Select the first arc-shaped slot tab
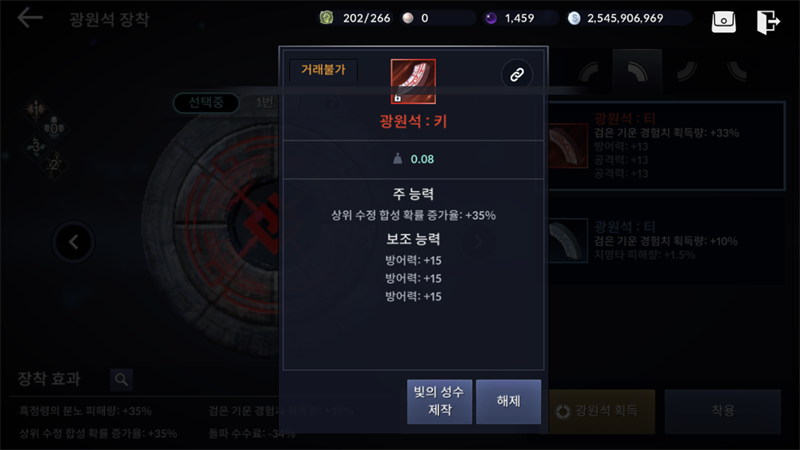Image resolution: width=800 pixels, height=450 pixels. point(589,72)
